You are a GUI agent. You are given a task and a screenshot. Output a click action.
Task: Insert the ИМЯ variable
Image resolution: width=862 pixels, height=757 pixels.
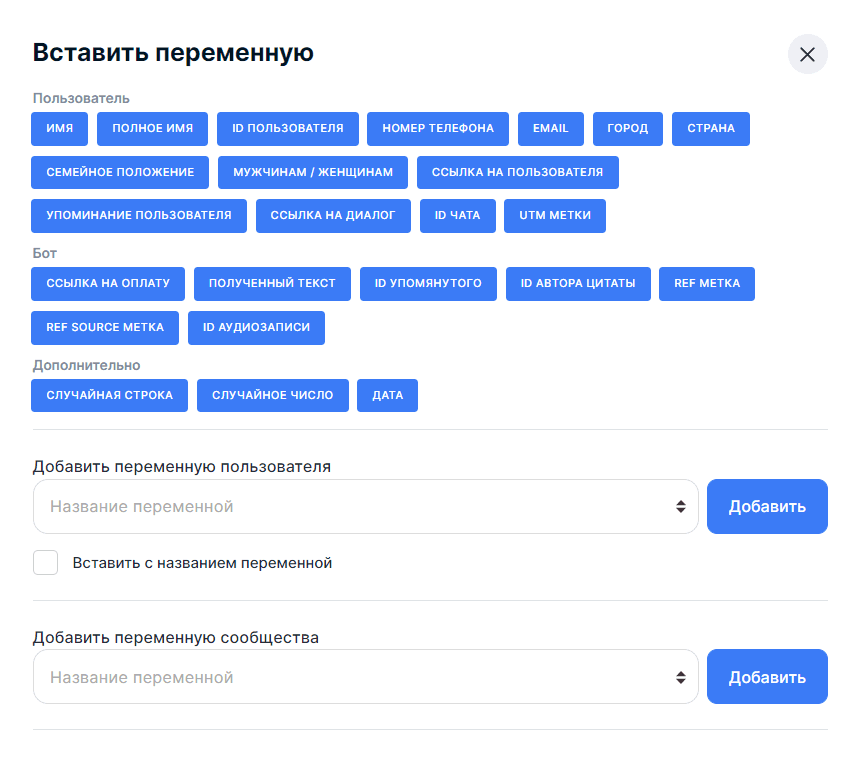point(59,129)
